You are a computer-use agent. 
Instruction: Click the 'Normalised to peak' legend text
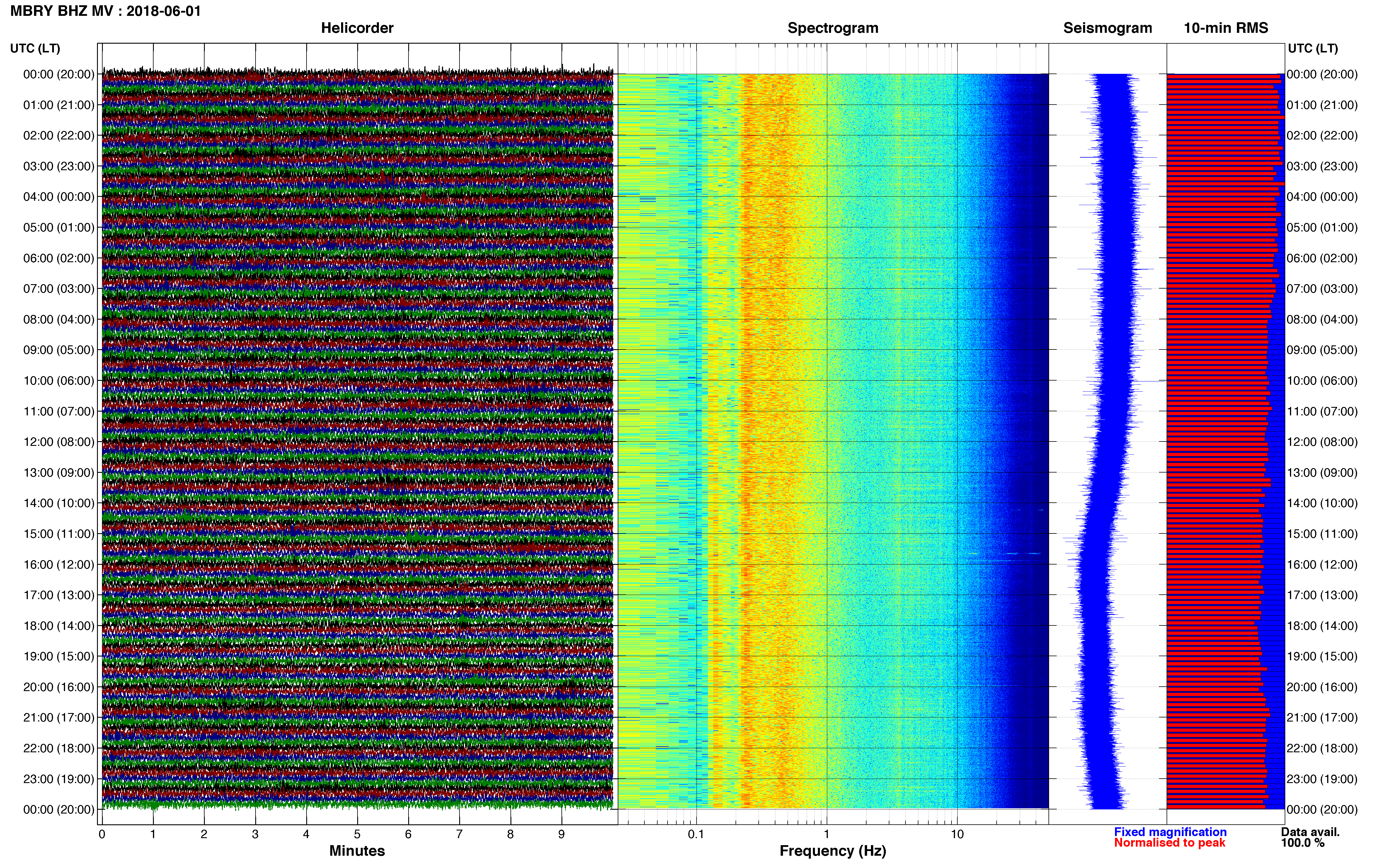coord(1170,843)
